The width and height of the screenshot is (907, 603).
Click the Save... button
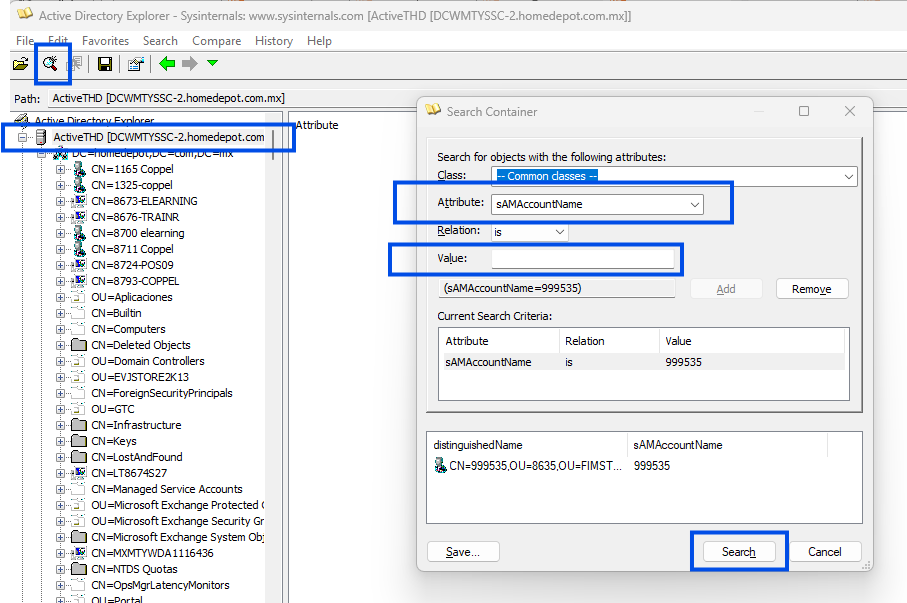[463, 552]
